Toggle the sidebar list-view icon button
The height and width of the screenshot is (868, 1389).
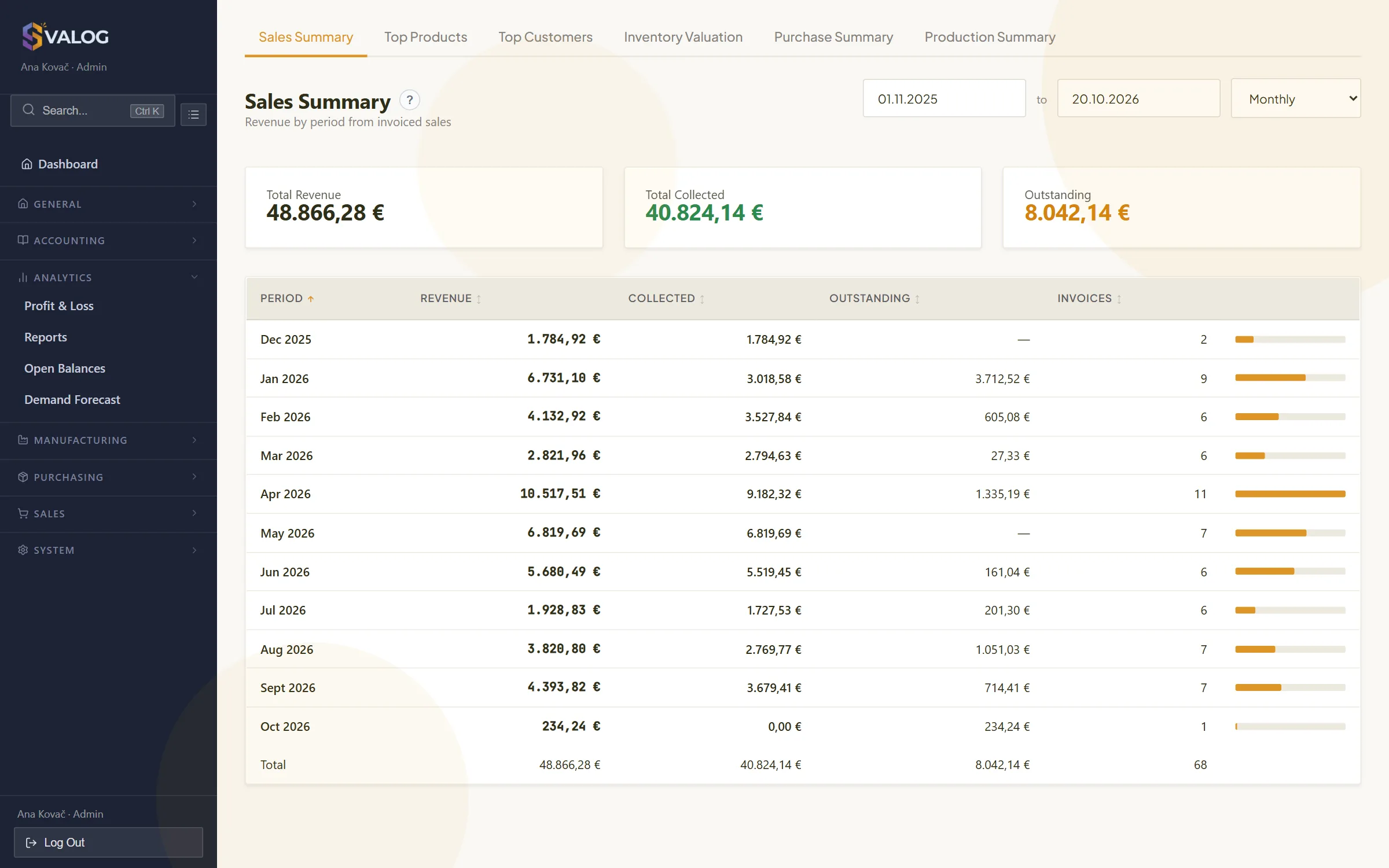pos(193,115)
